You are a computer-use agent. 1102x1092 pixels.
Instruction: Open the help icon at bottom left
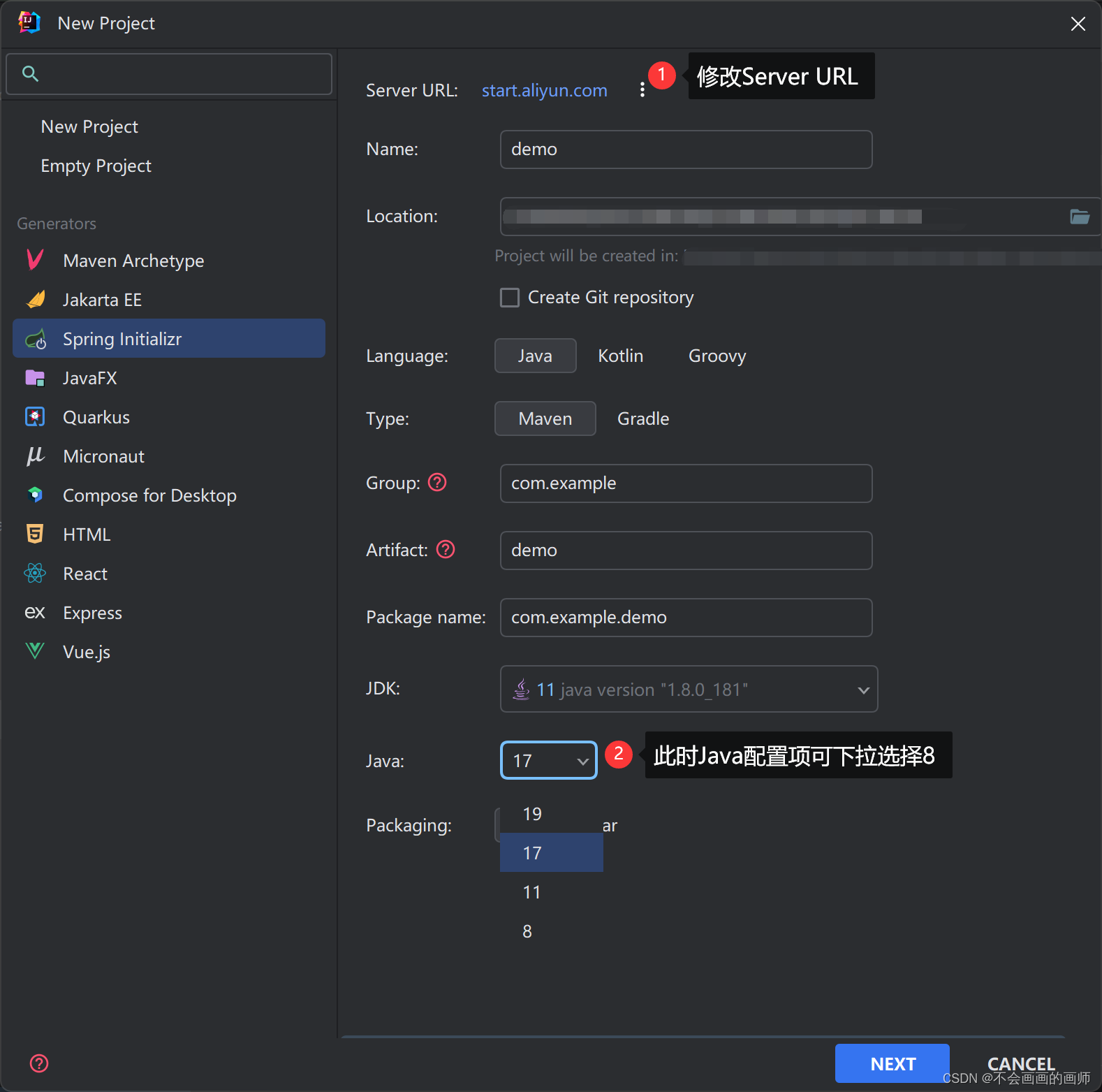pyautogui.click(x=39, y=1063)
